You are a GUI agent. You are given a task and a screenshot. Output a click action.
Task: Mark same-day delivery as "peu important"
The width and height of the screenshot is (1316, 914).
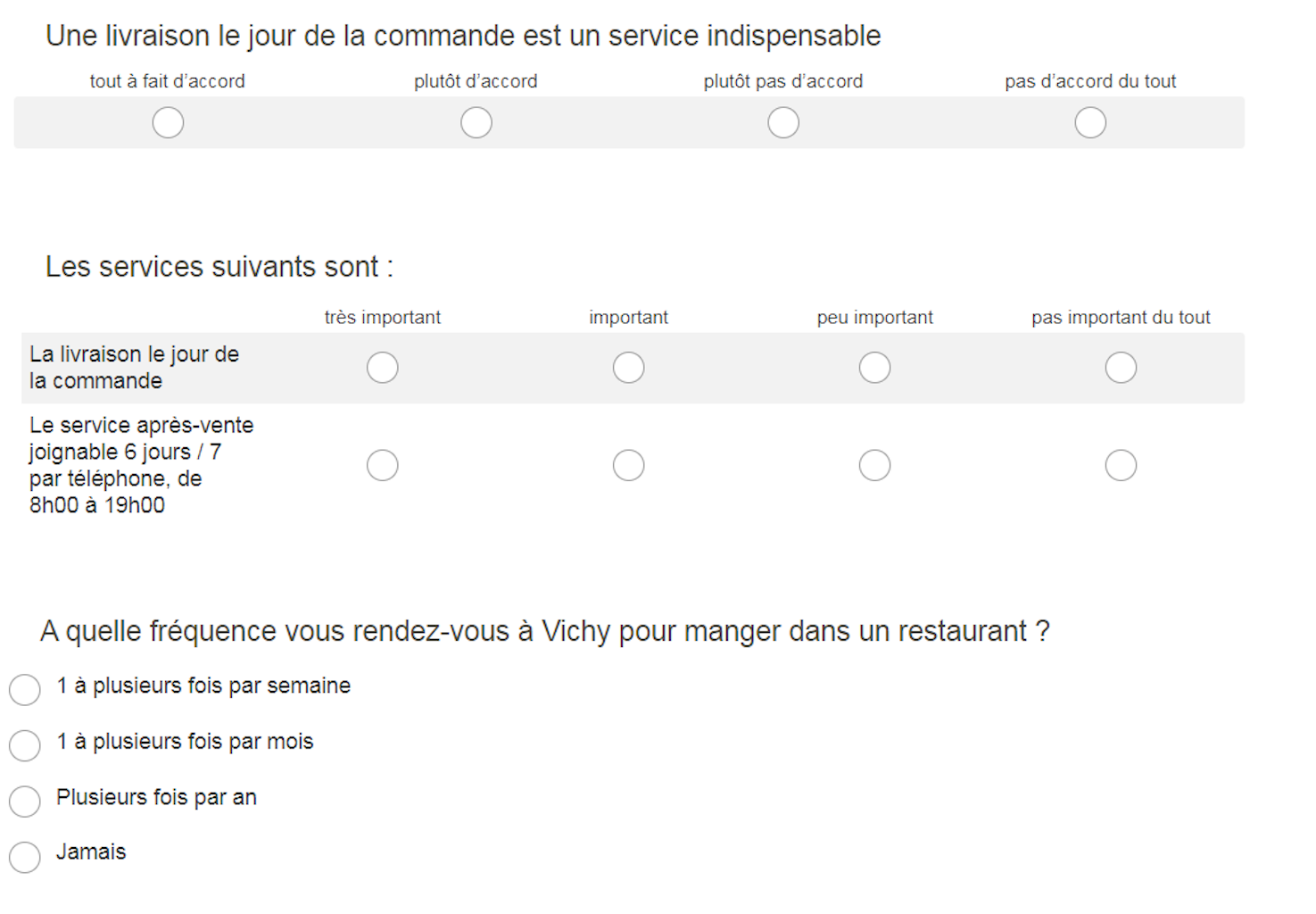(x=874, y=367)
